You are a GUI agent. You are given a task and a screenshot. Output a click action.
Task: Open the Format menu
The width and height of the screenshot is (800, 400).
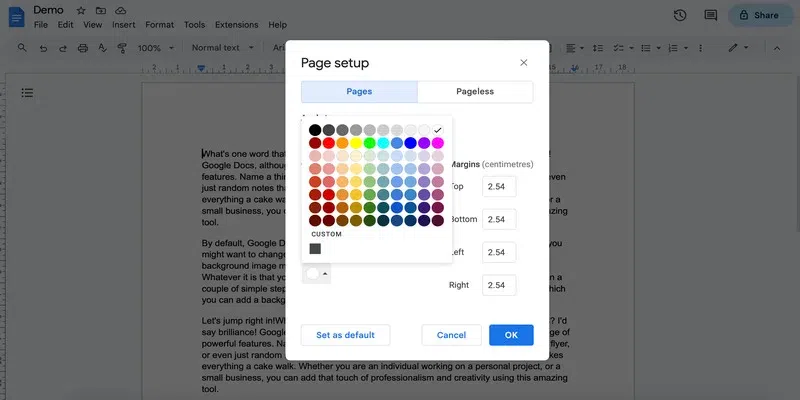coord(160,24)
